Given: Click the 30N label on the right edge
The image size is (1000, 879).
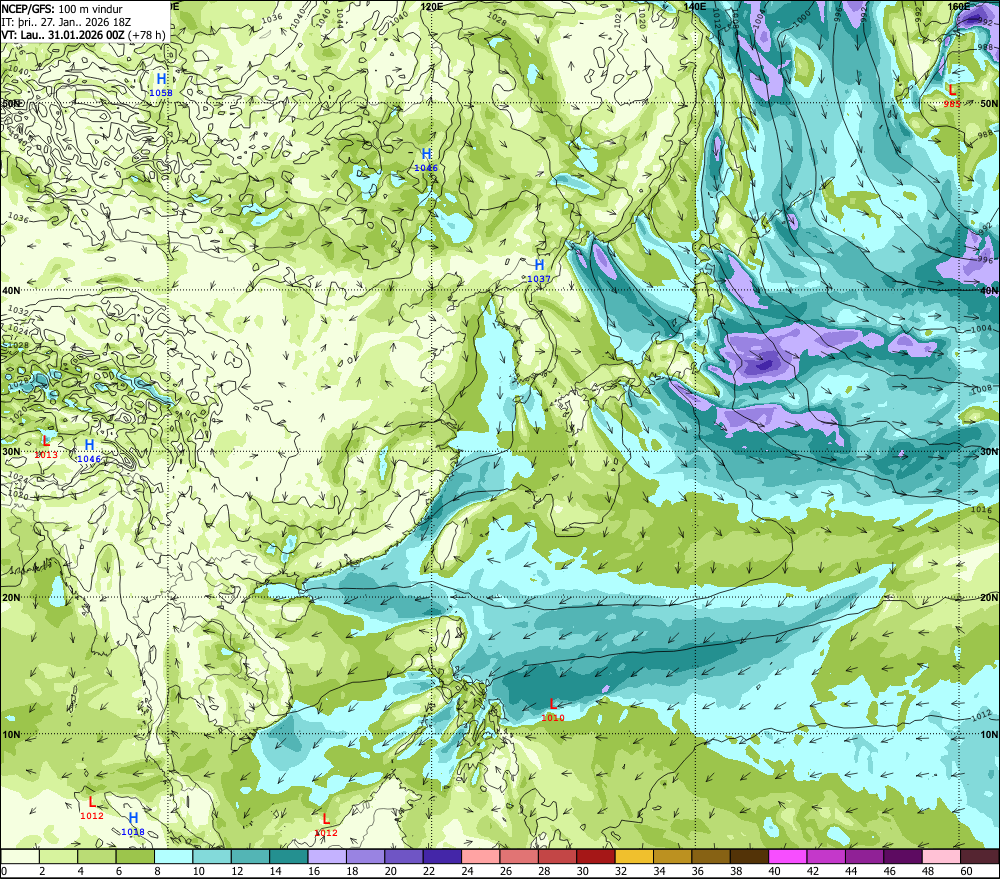Looking at the screenshot, I should click(x=989, y=452).
